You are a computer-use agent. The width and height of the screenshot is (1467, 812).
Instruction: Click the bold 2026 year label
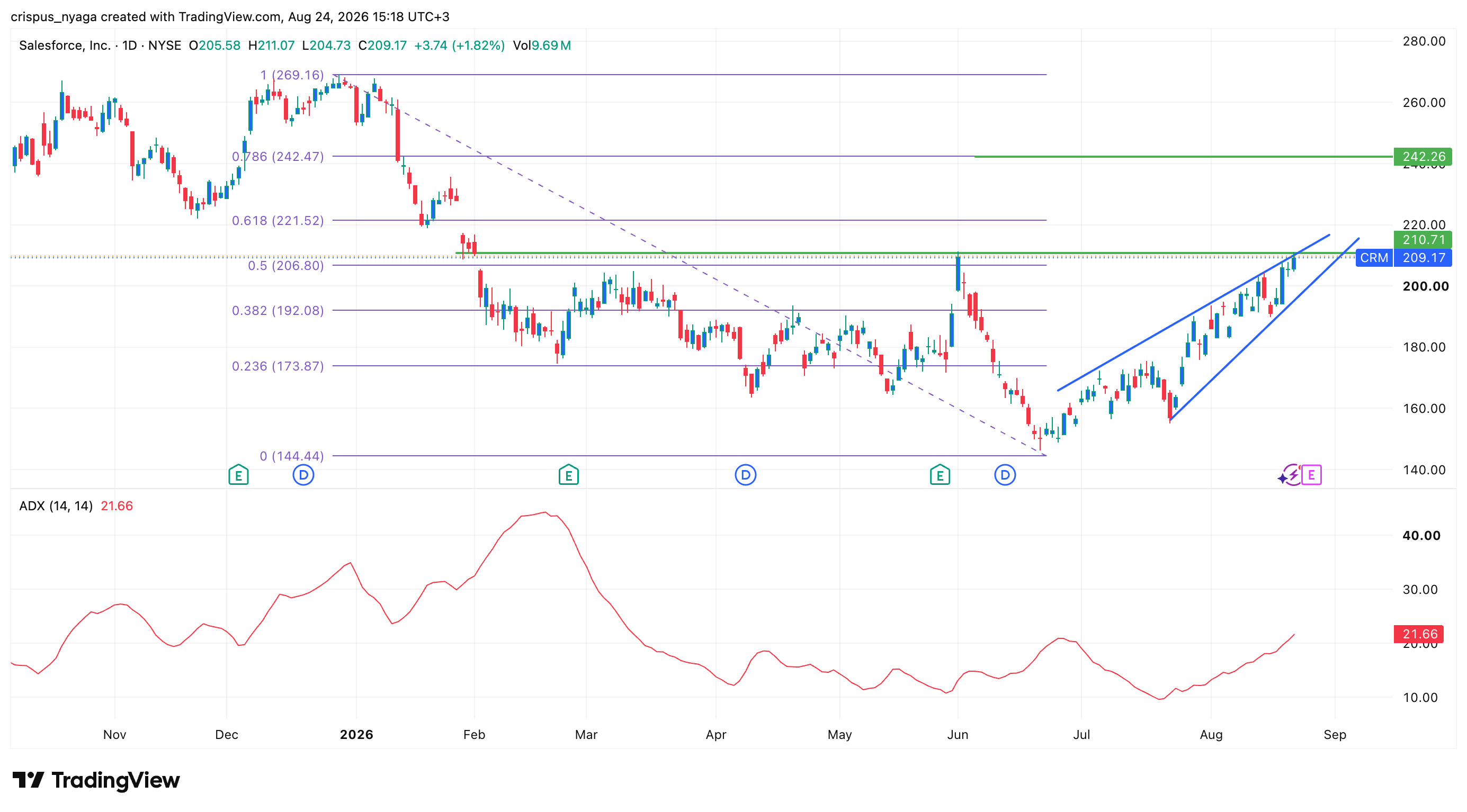(x=356, y=735)
